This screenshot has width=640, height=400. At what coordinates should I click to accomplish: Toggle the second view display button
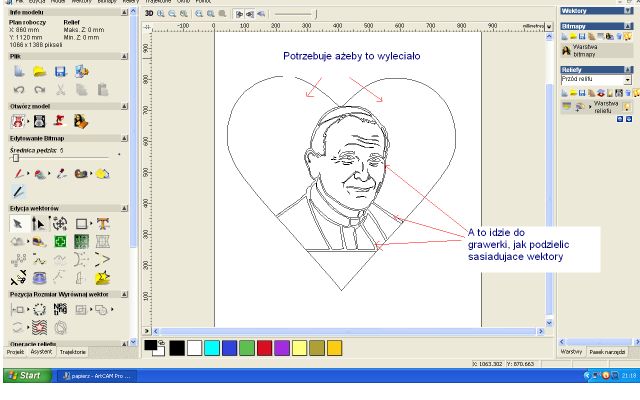[x=250, y=14]
